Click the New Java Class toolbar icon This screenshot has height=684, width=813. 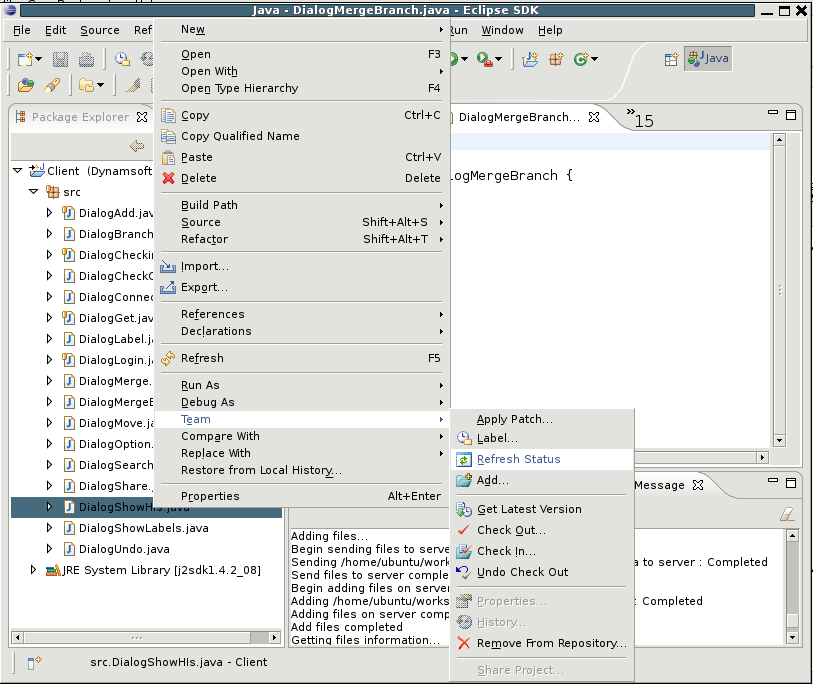pos(580,59)
